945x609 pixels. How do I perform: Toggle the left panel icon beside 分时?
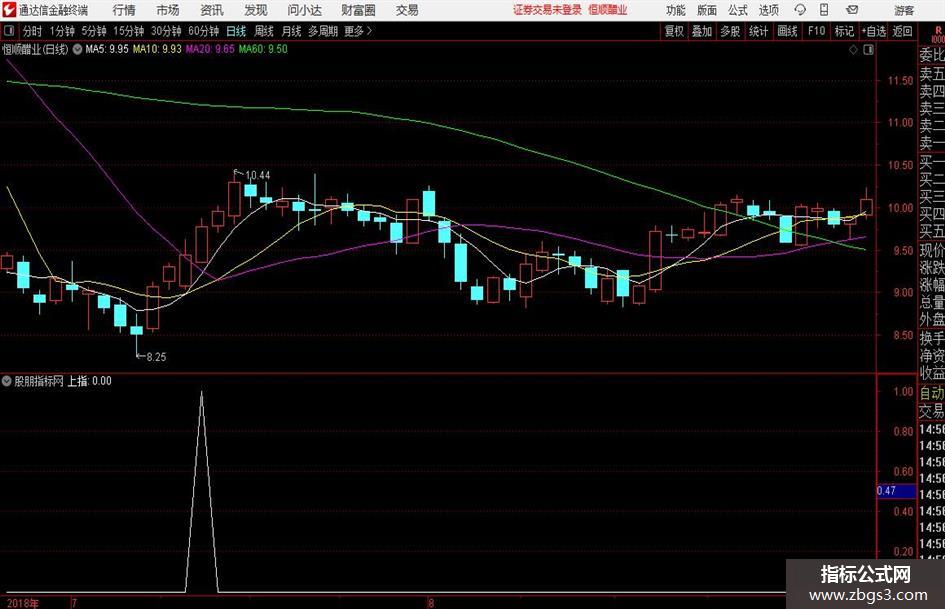[x=9, y=31]
